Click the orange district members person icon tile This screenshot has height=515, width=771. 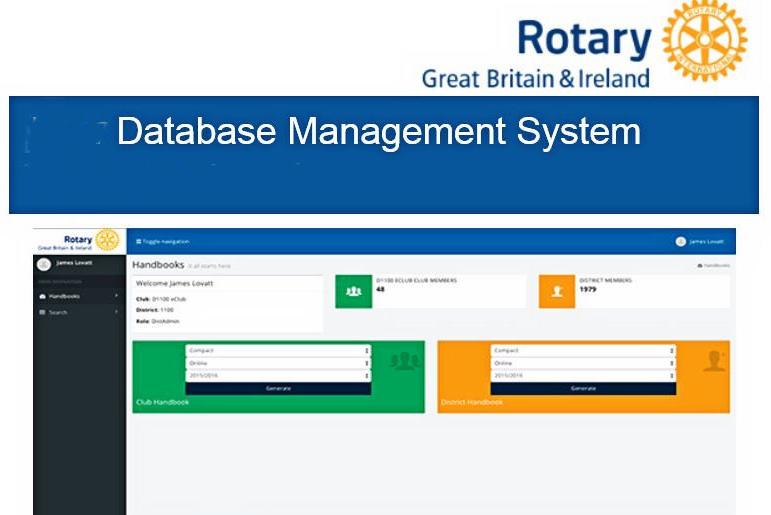[x=557, y=291]
